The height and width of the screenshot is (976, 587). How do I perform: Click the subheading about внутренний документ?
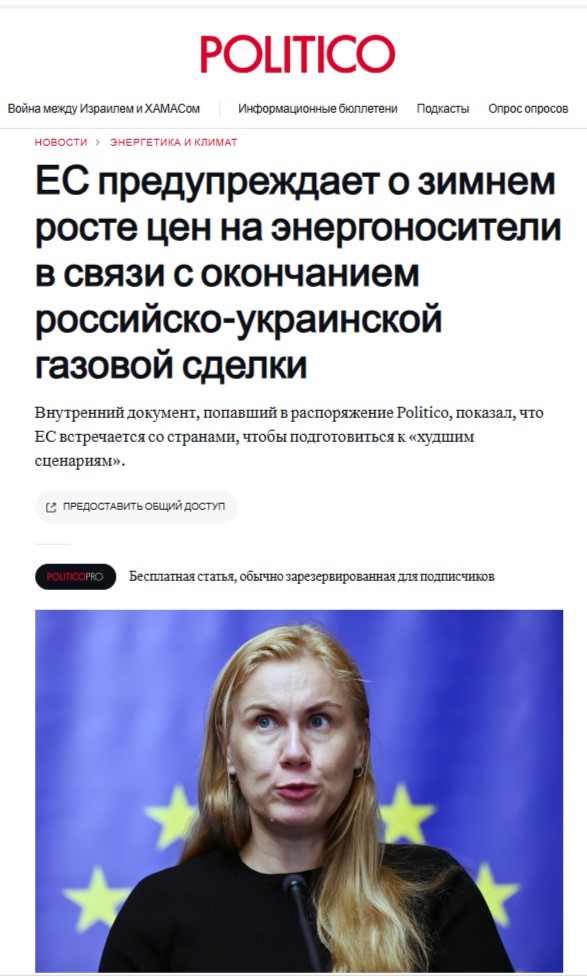pyautogui.click(x=289, y=436)
